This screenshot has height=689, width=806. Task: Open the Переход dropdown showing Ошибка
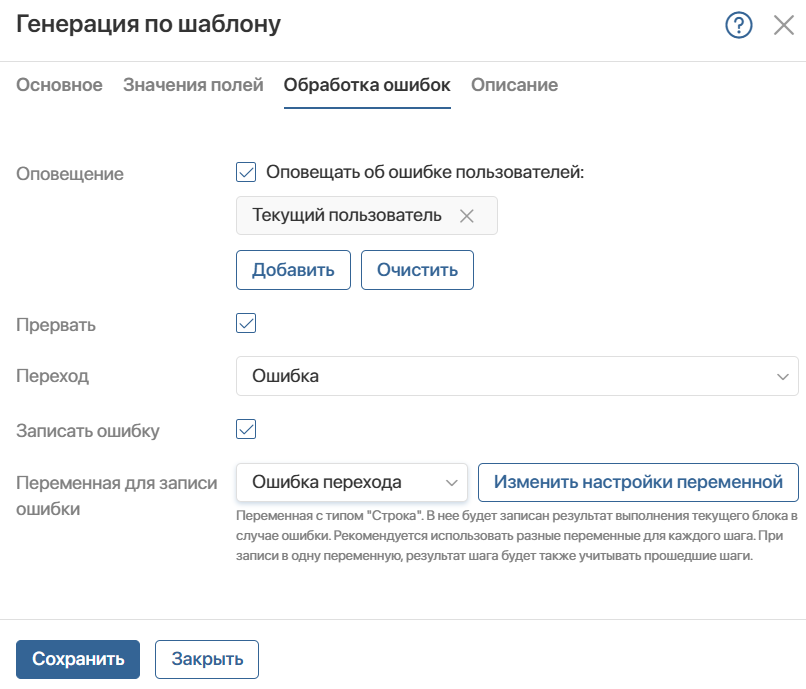point(517,376)
